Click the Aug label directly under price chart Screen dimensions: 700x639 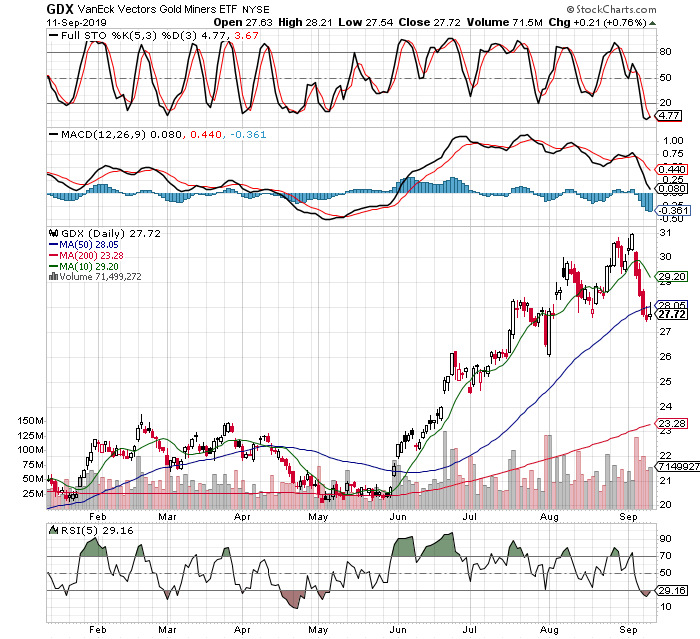click(x=549, y=517)
